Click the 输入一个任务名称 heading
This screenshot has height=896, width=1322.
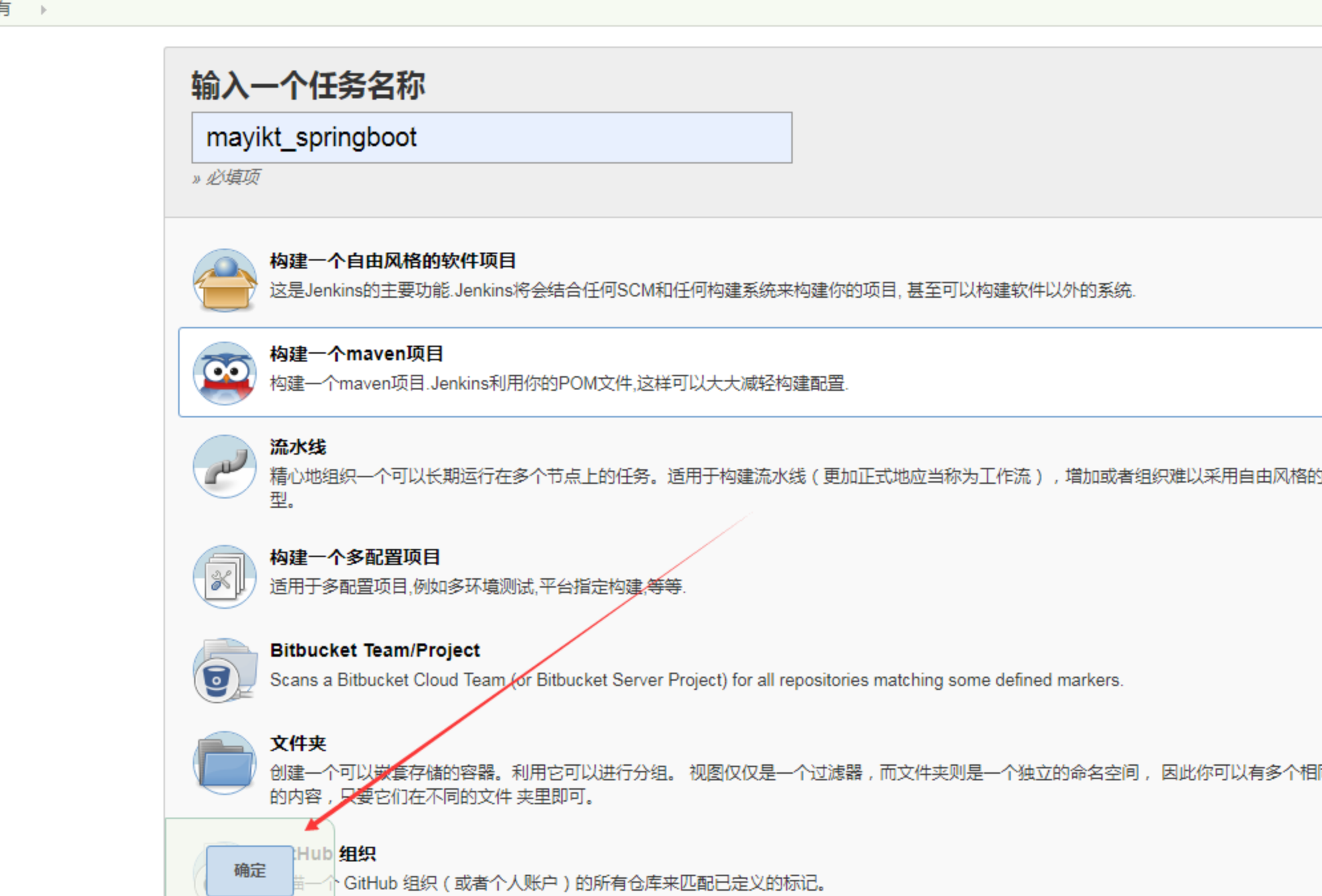point(308,86)
